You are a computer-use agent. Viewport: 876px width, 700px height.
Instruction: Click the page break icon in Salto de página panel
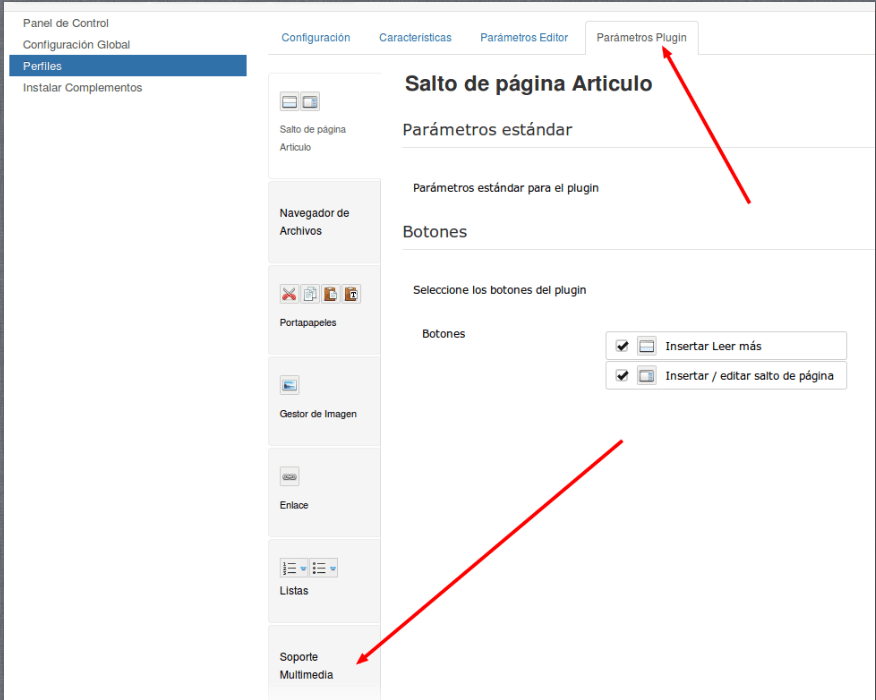pos(310,102)
